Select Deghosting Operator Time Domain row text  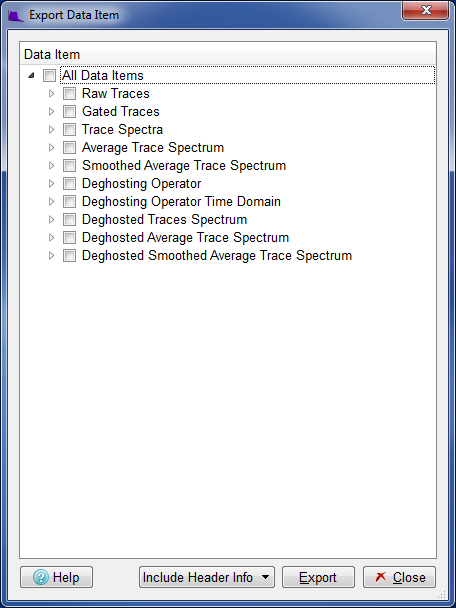(x=181, y=202)
